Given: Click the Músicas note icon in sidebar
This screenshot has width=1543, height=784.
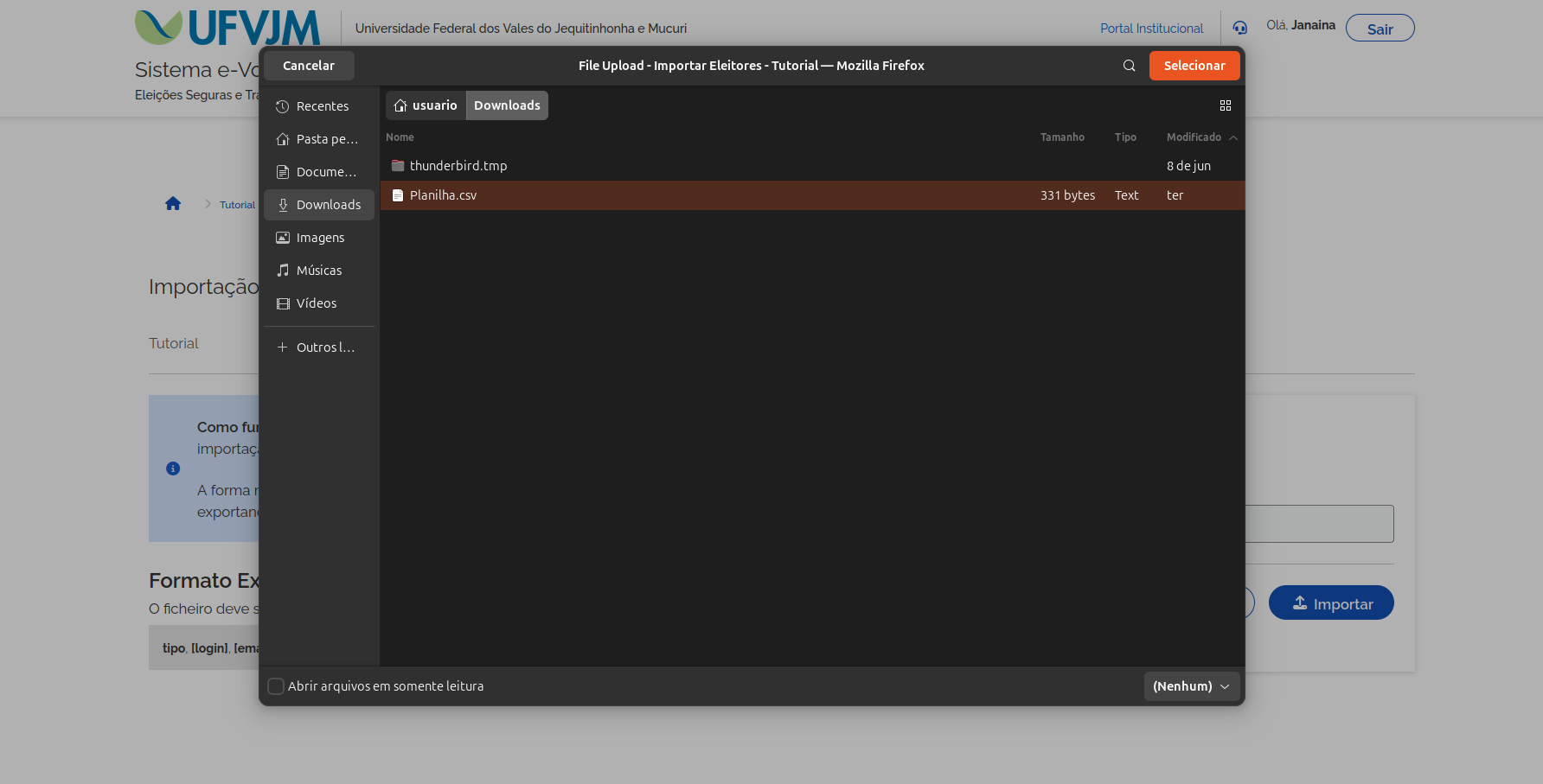Looking at the screenshot, I should click(283, 271).
